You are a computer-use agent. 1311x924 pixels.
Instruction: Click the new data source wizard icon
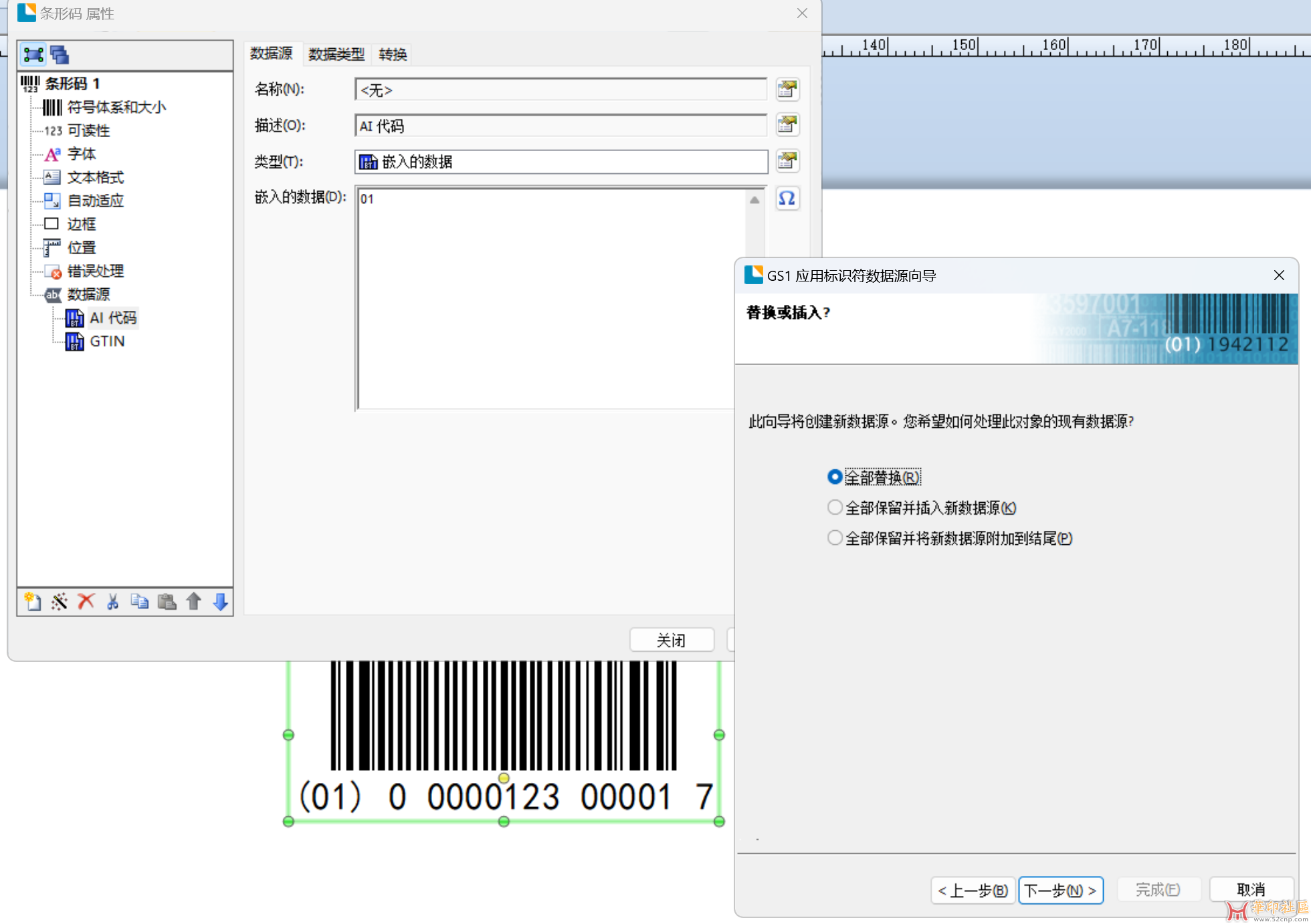(x=59, y=601)
